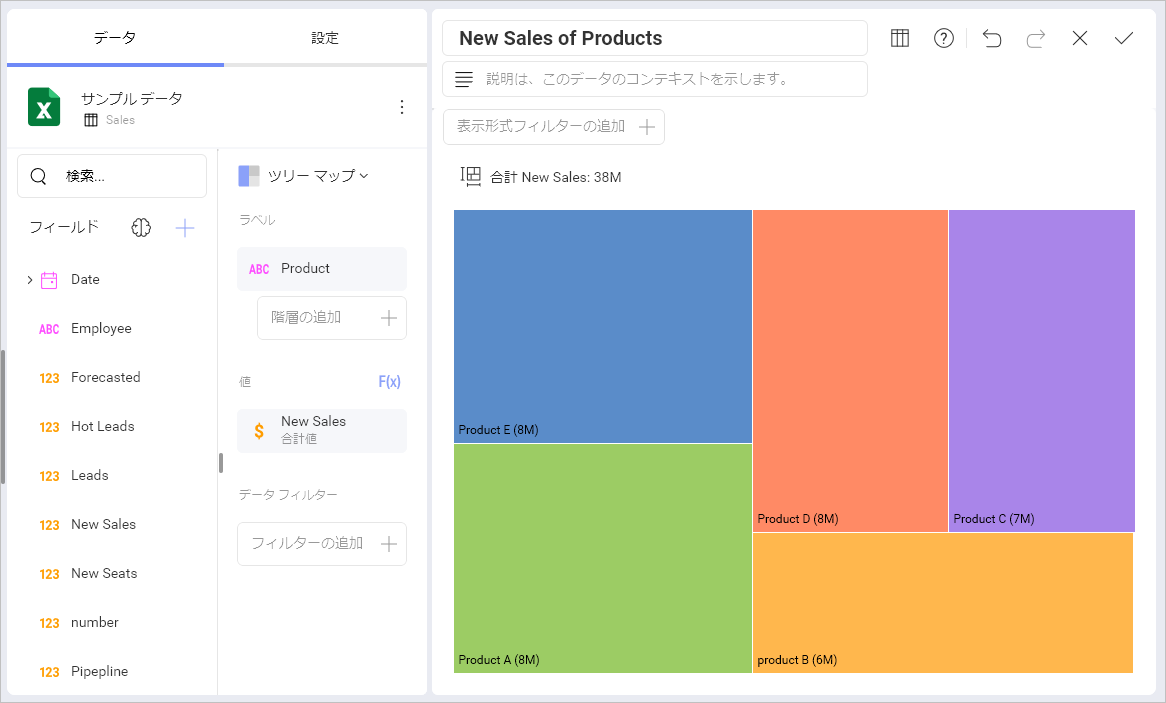Expand the Date field chevron

(x=30, y=280)
